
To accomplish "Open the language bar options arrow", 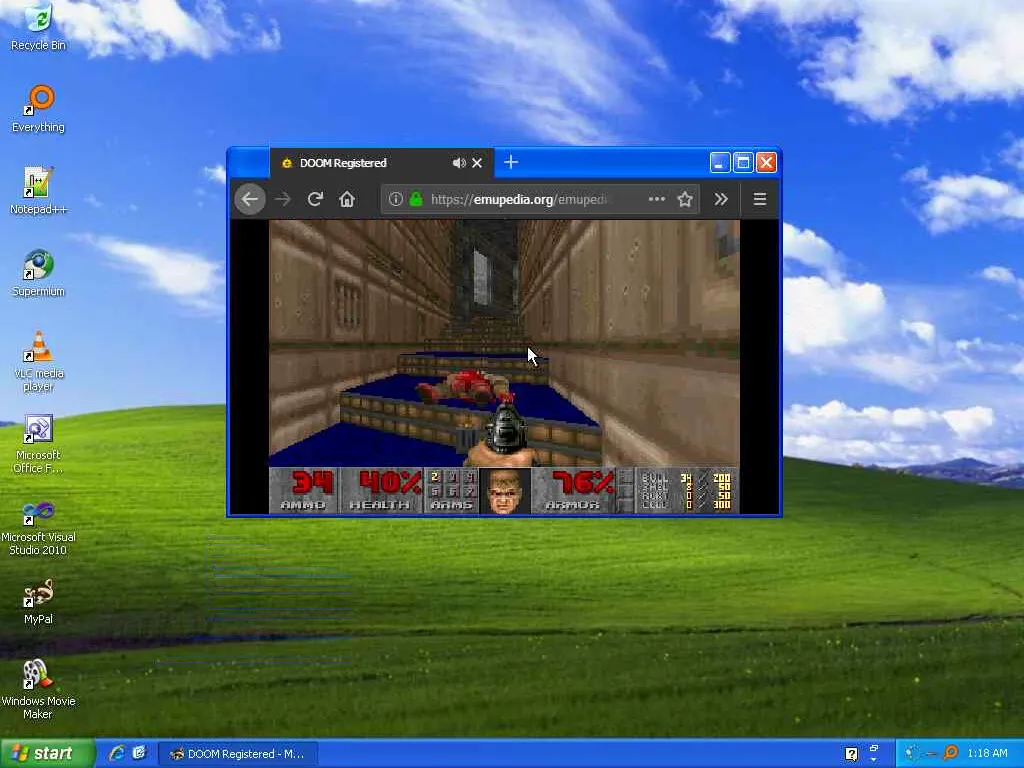I will point(874,760).
